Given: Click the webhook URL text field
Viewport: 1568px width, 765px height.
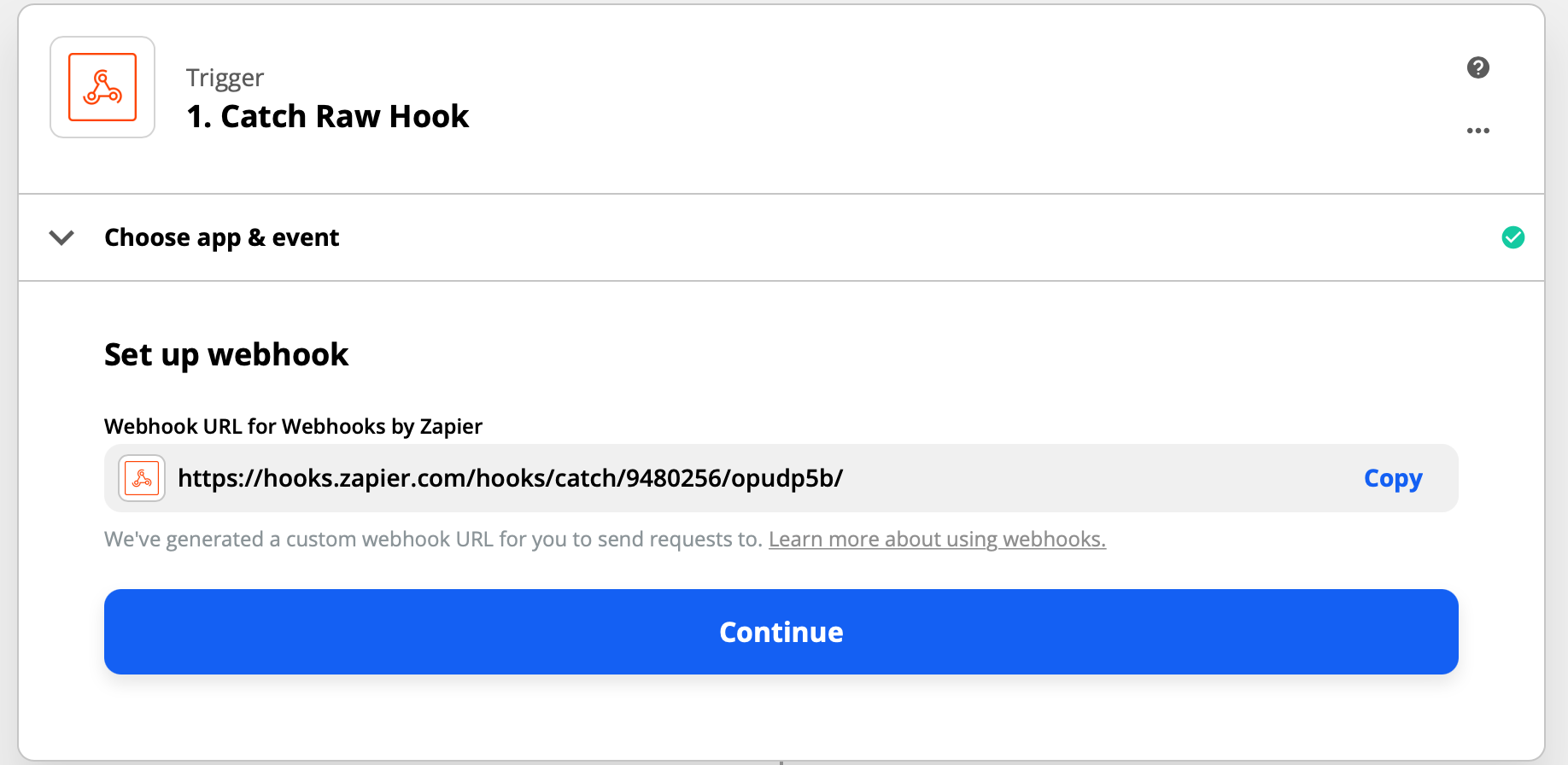Looking at the screenshot, I should 781,478.
